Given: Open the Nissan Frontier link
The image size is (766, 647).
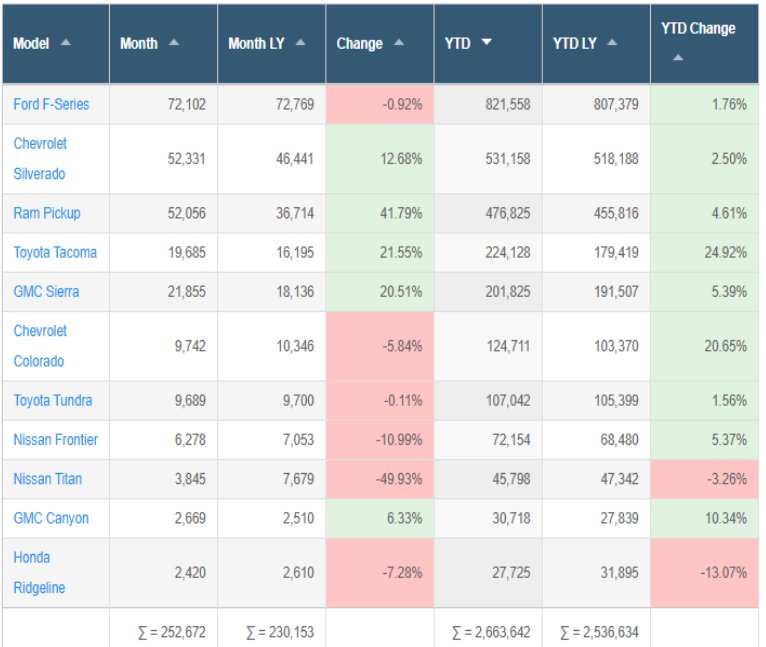Looking at the screenshot, I should [56, 440].
